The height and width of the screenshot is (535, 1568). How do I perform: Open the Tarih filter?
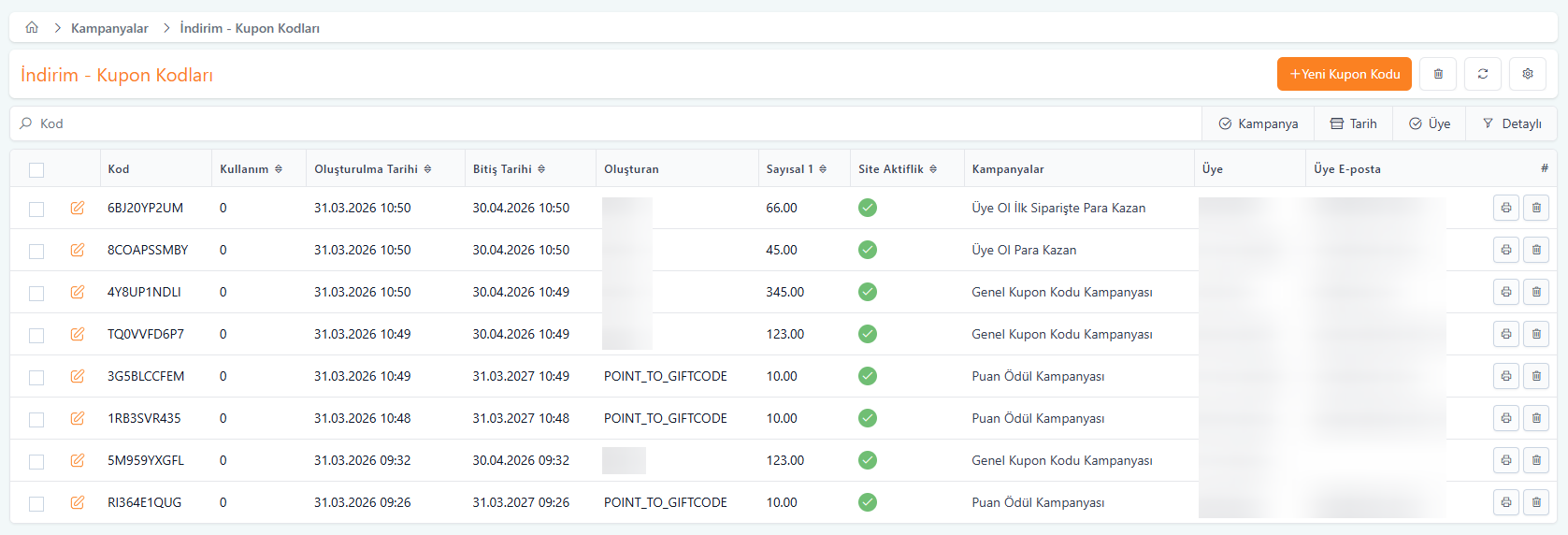1354,123
